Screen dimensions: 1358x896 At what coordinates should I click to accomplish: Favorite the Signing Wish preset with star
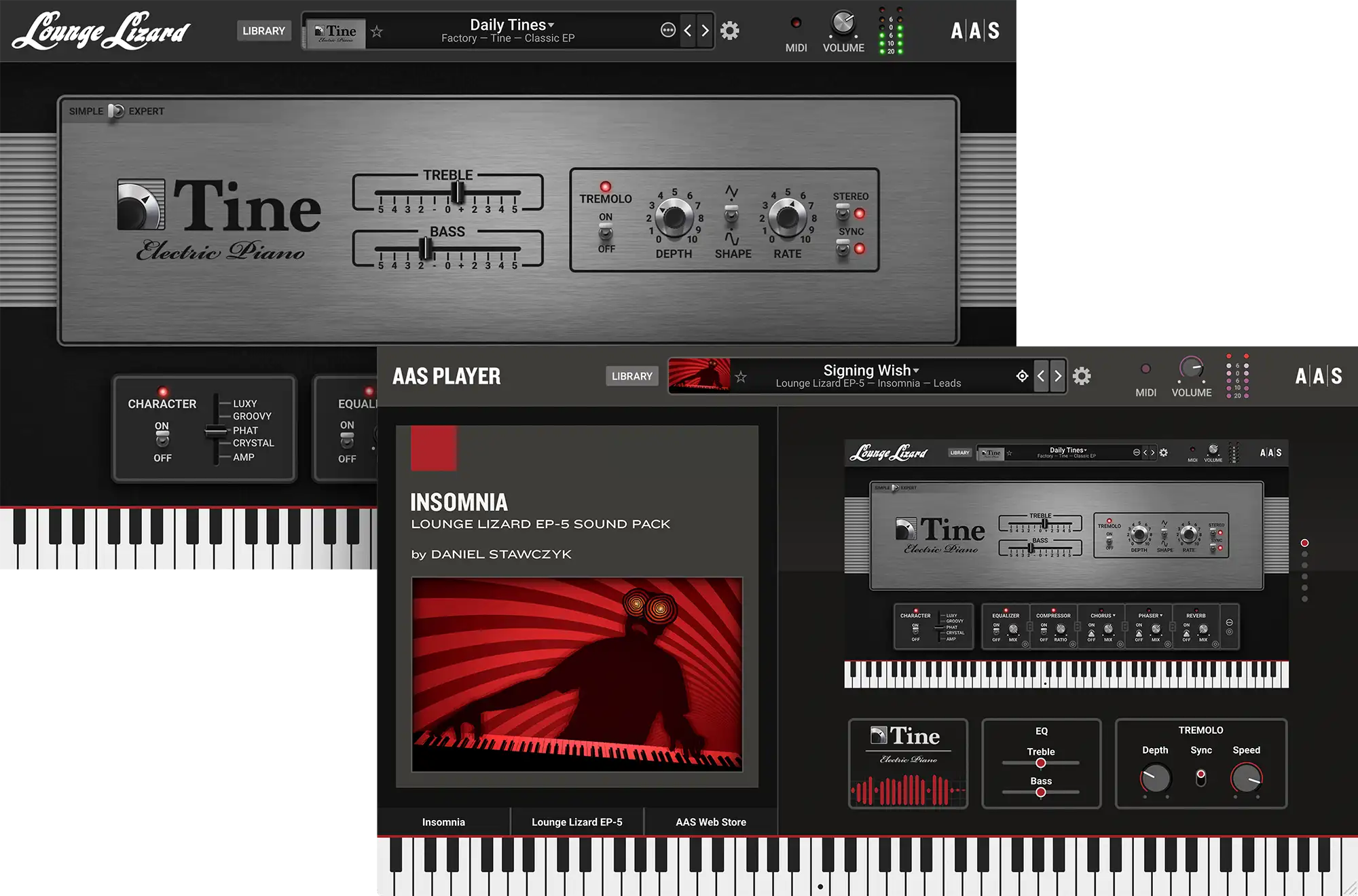coord(741,377)
